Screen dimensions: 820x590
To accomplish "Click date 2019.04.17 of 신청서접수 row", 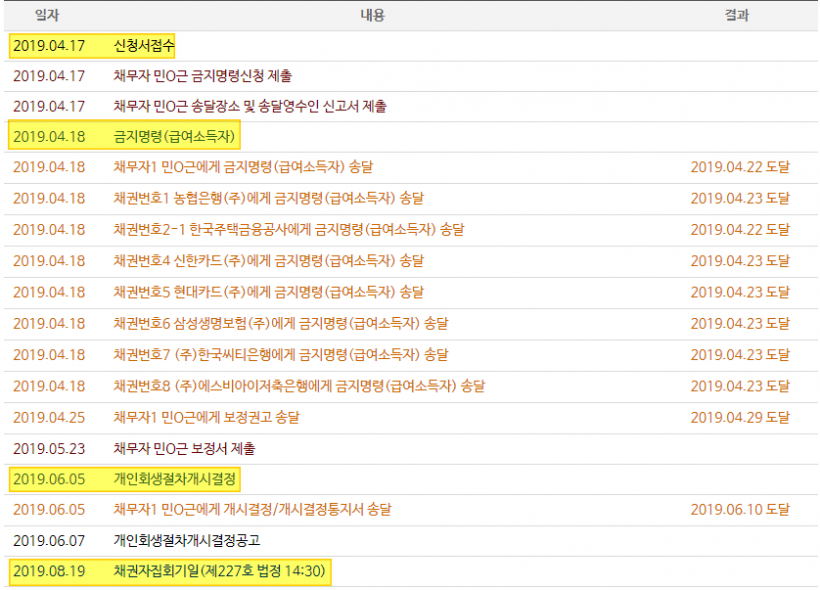I will 49,46.
